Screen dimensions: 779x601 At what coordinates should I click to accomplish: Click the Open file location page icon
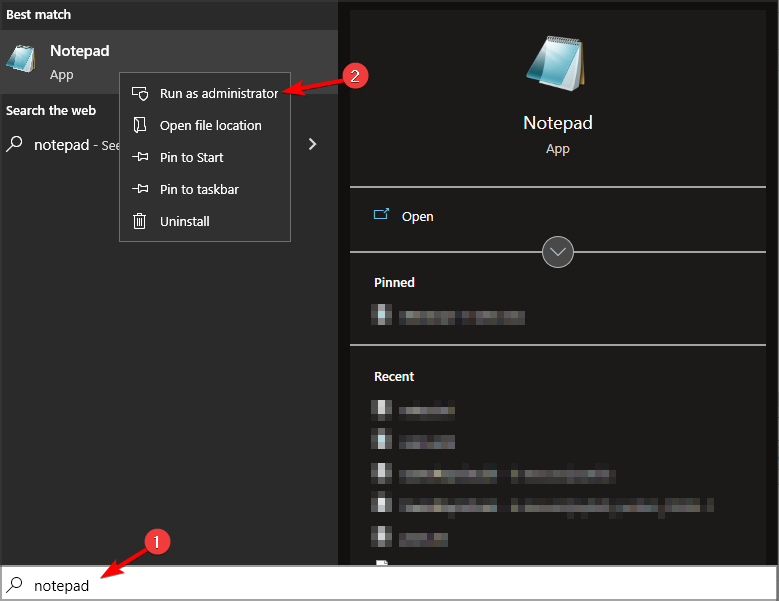[x=140, y=125]
